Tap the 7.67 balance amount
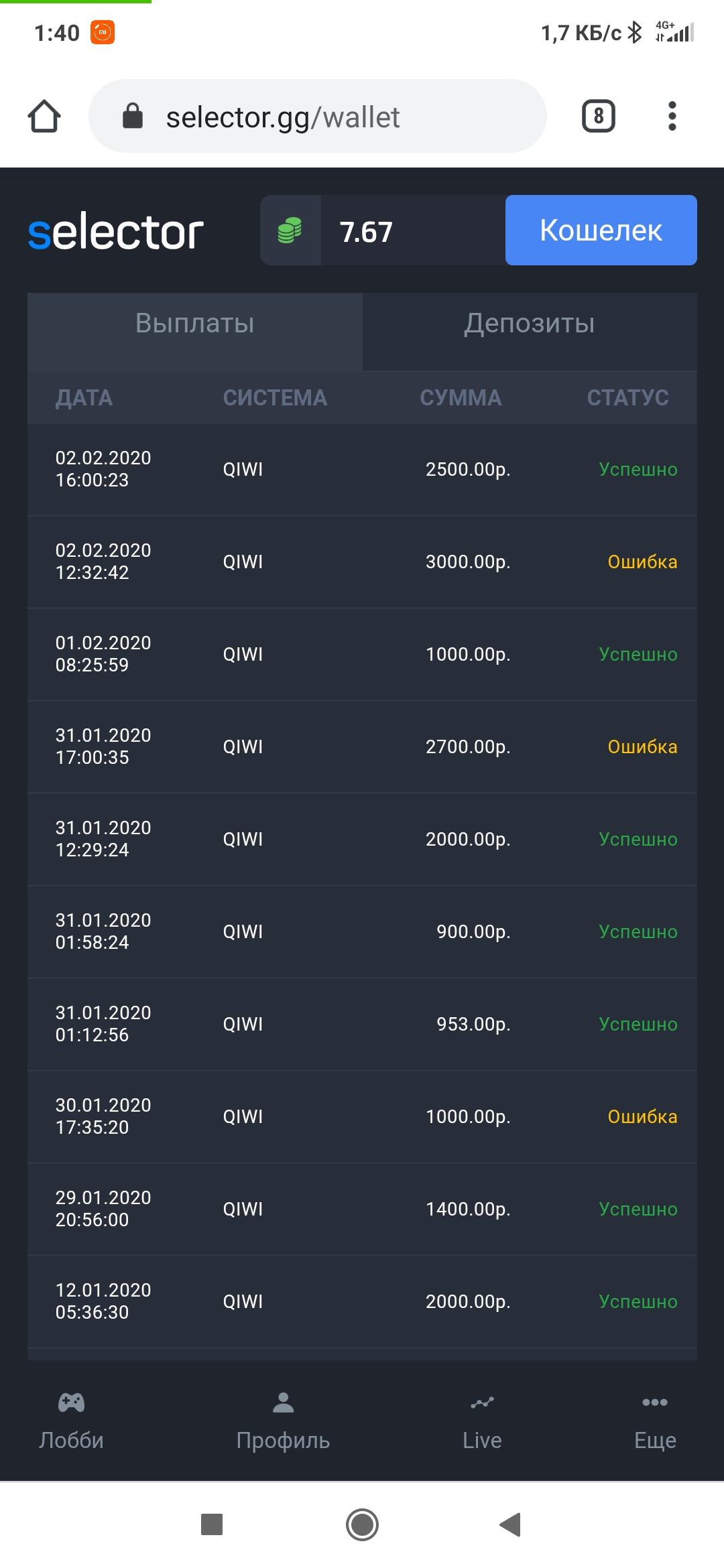 pos(367,232)
